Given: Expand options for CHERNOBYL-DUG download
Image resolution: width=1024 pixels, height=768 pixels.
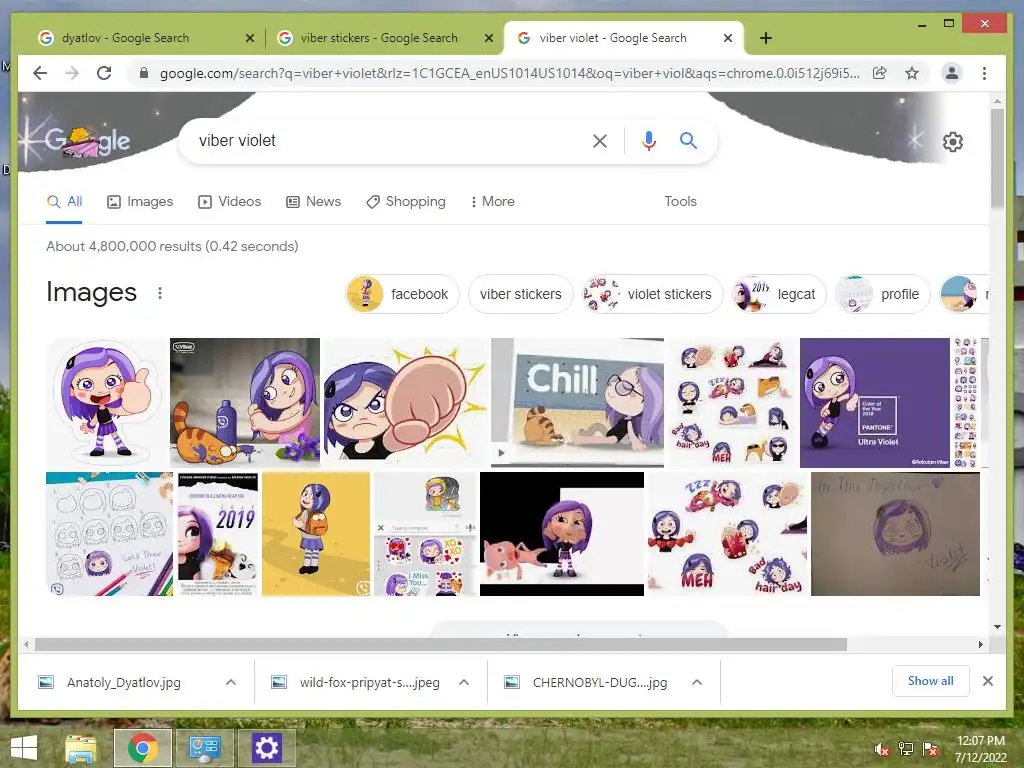Looking at the screenshot, I should click(697, 682).
